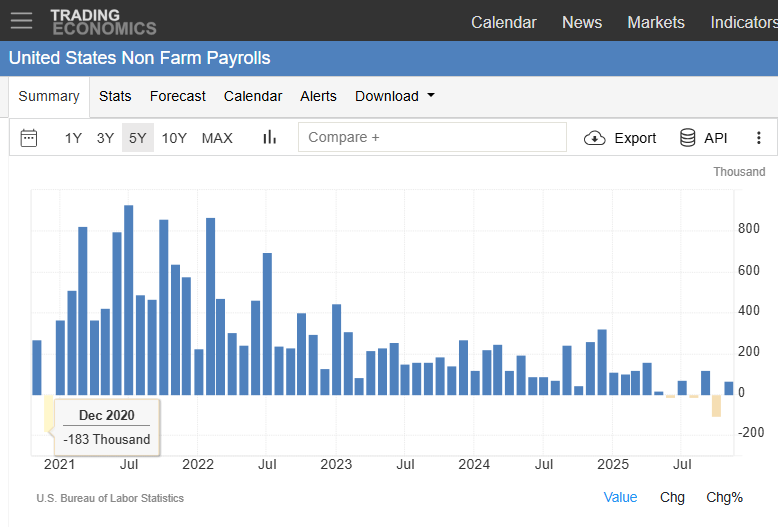Click the Trading Economics logo

coord(103,22)
